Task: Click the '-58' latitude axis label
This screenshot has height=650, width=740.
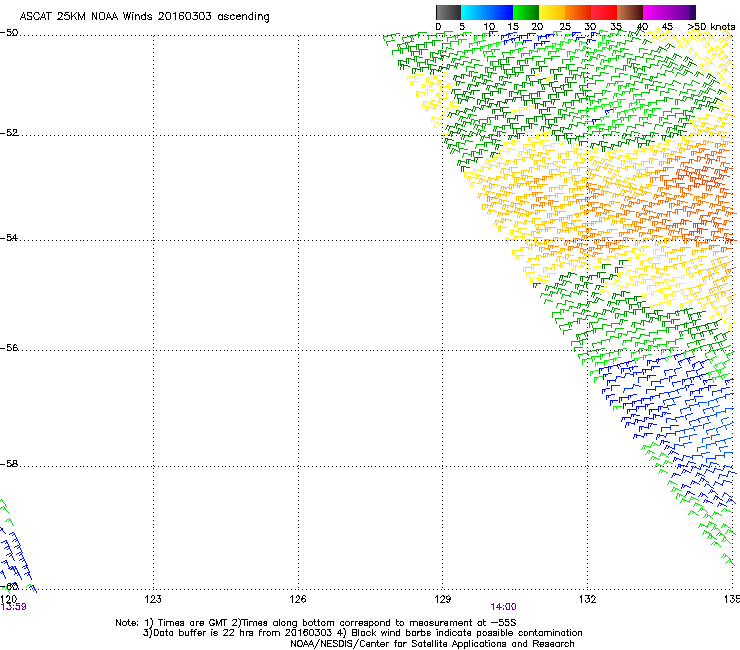Action: coord(9,464)
